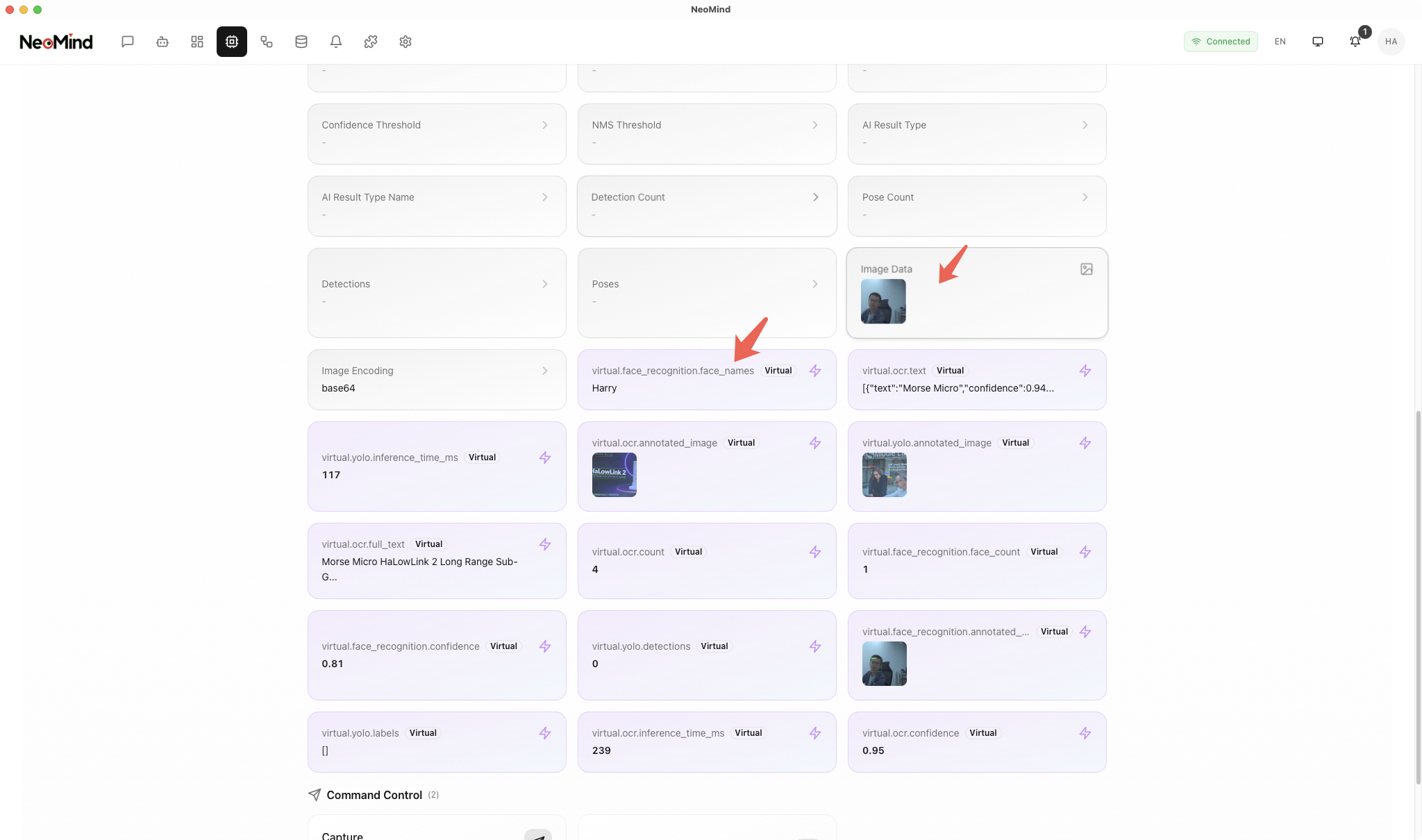The width and height of the screenshot is (1422, 840).
Task: Click the monitor display icon
Action: coord(1318,42)
